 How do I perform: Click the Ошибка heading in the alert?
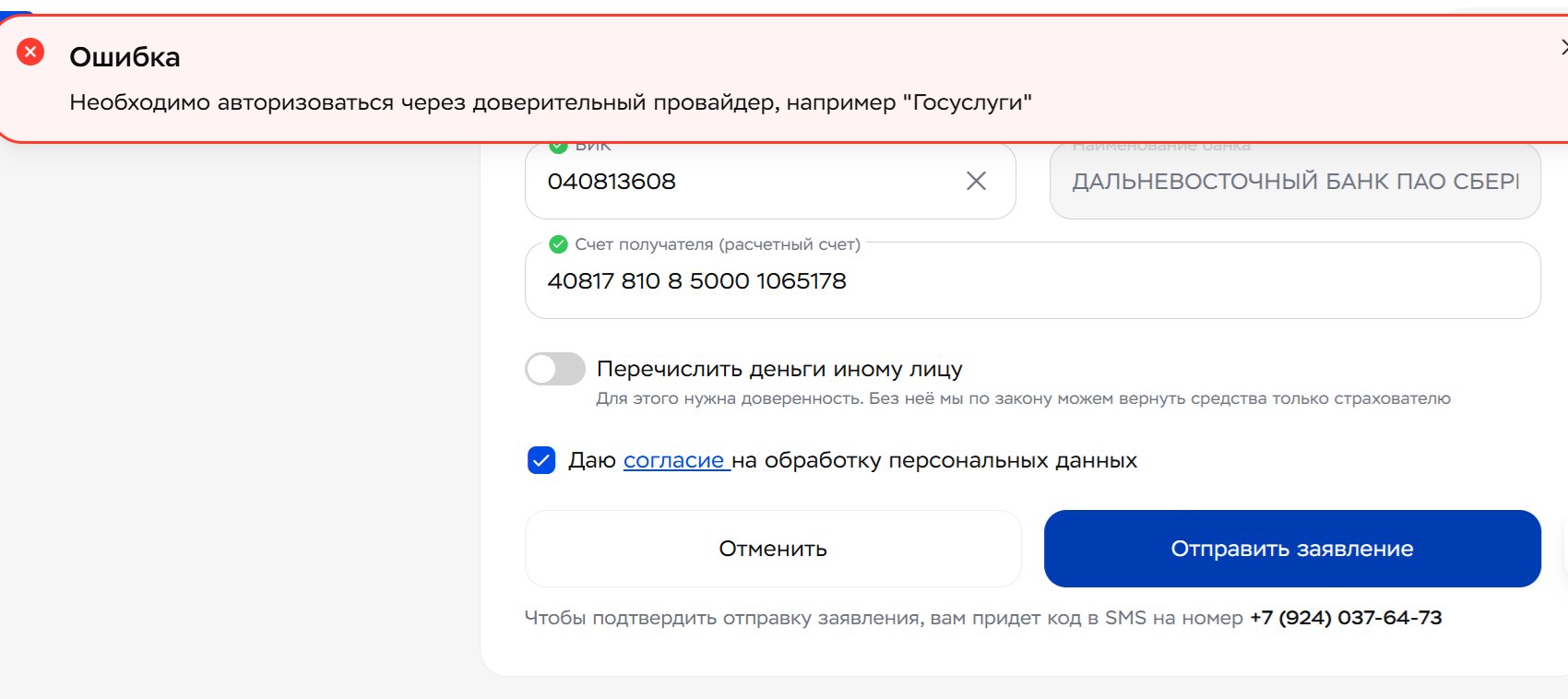[x=125, y=57]
